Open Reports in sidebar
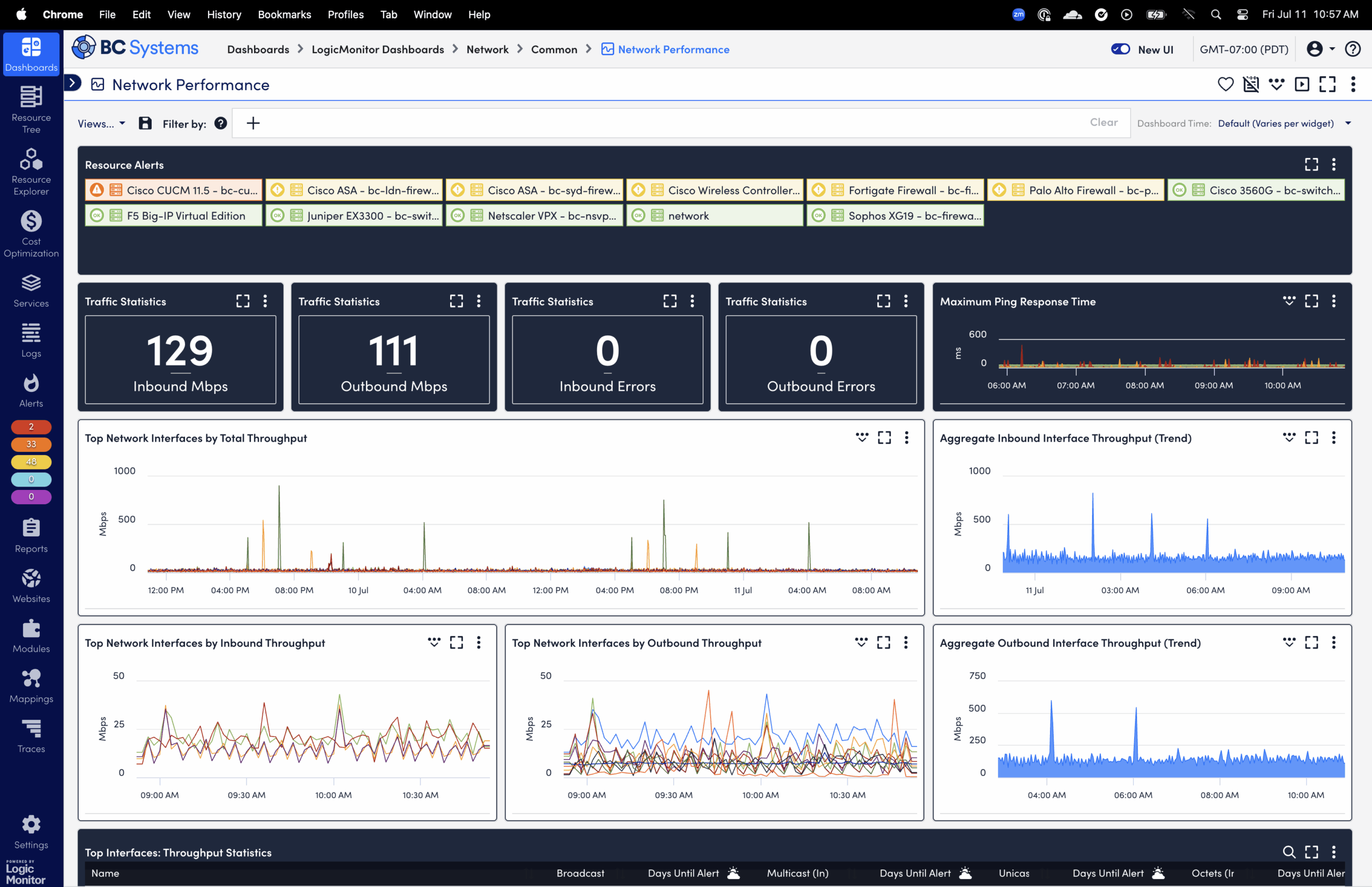This screenshot has width=1372, height=887. [x=31, y=535]
